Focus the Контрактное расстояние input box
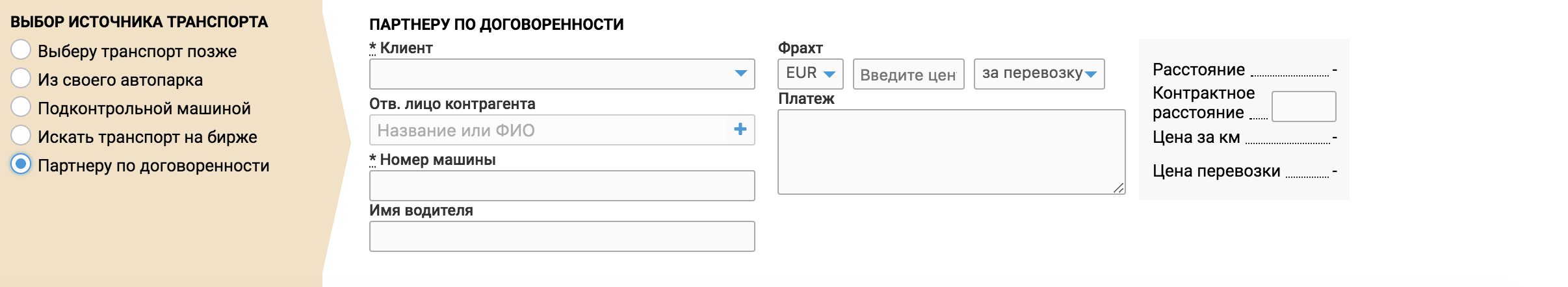The height and width of the screenshot is (287, 1568). 1303,106
